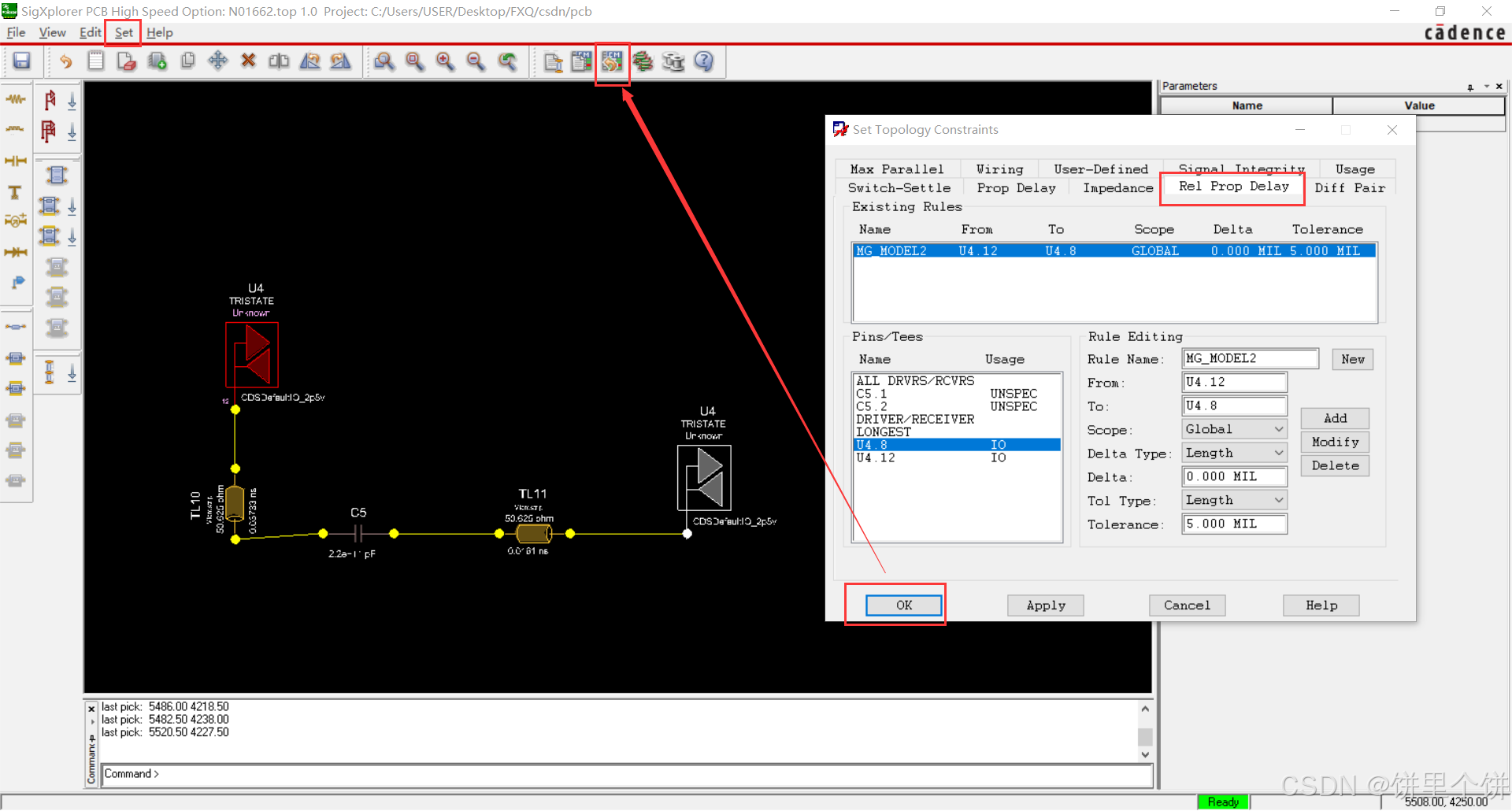This screenshot has width=1512, height=811.
Task: Open the File menu
Action: pyautogui.click(x=16, y=32)
